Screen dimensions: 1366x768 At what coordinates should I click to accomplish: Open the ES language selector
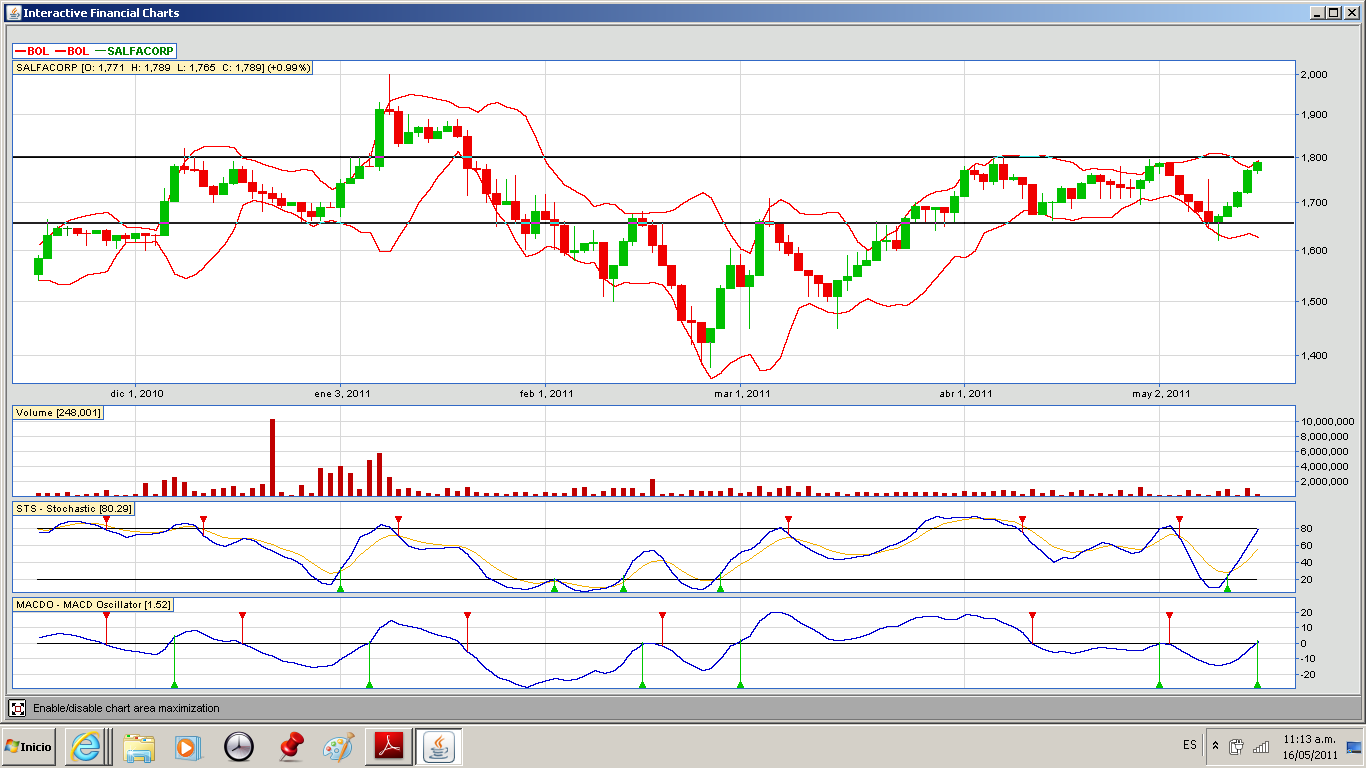(x=1189, y=746)
